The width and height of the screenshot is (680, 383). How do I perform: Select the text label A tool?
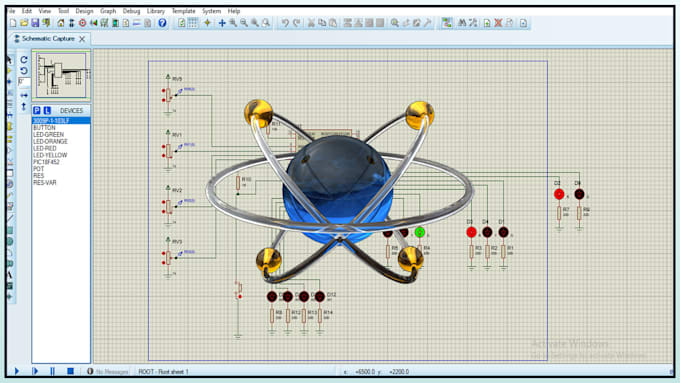pyautogui.click(x=10, y=275)
